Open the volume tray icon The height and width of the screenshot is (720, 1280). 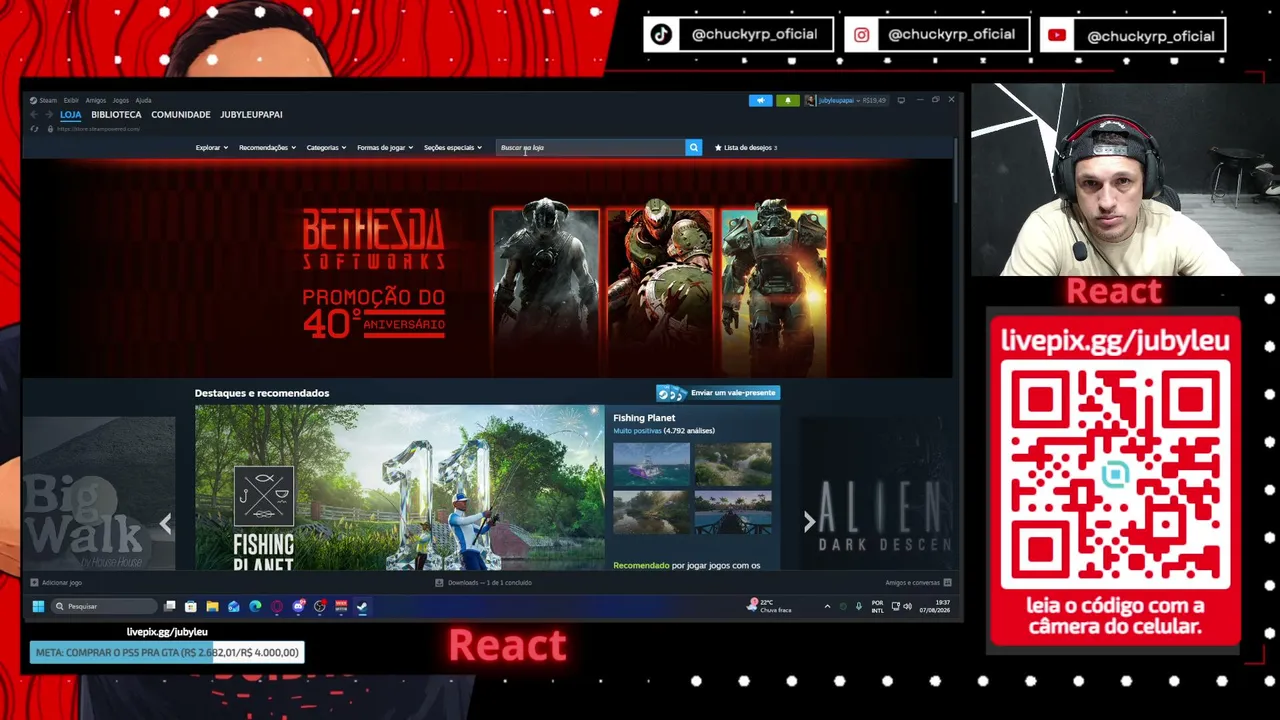[907, 606]
